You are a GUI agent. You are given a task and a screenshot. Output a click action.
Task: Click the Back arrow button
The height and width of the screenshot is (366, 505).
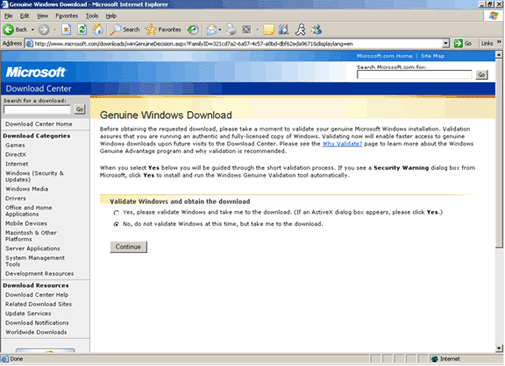[15, 30]
